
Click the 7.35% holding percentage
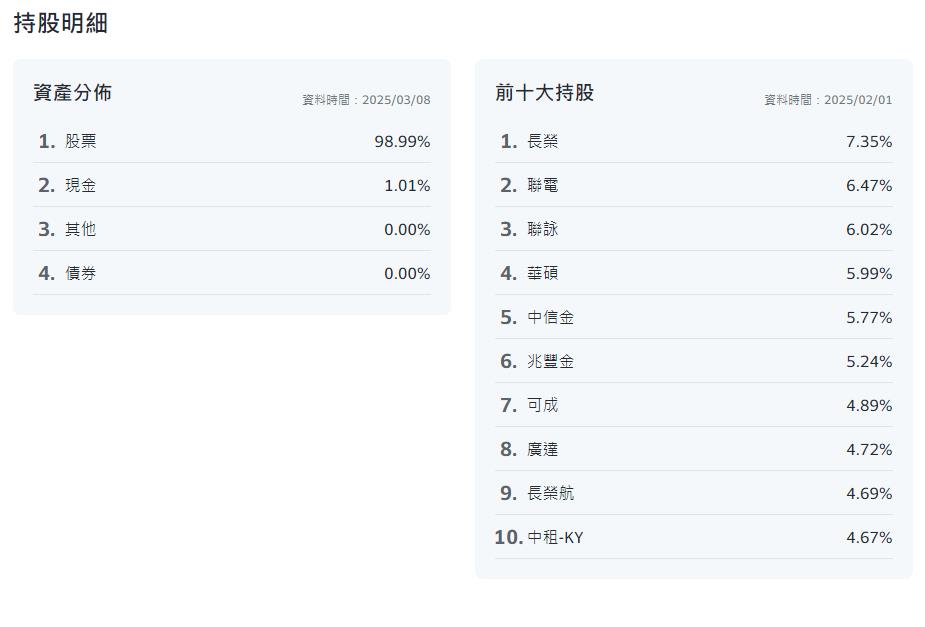(869, 142)
